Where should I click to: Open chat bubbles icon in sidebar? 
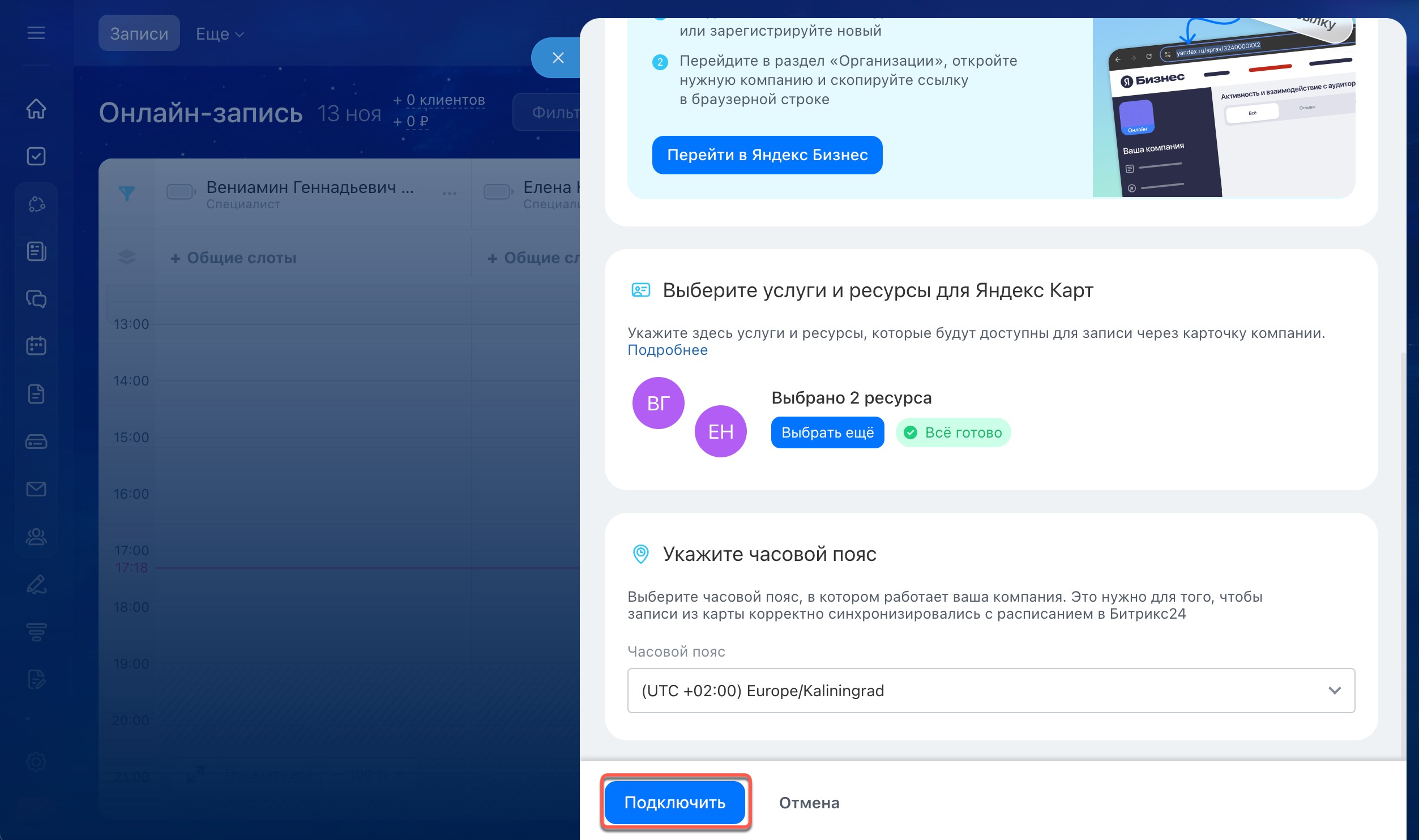click(x=36, y=298)
